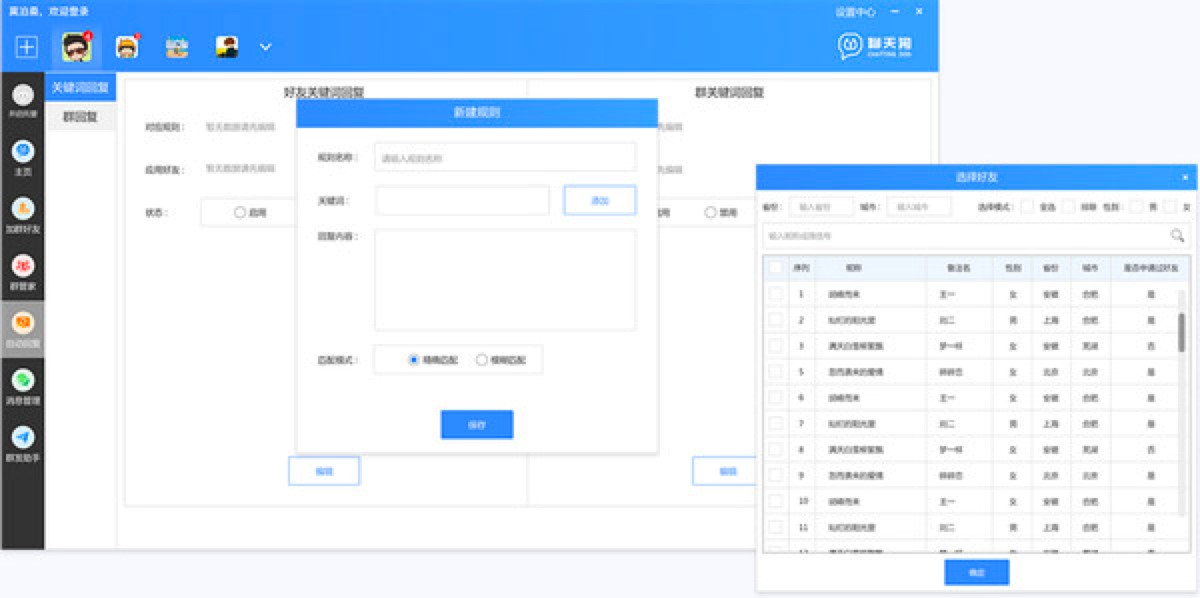Open 自动回复 in the sidebar
Screen dimensions: 1200x598
(x=23, y=329)
